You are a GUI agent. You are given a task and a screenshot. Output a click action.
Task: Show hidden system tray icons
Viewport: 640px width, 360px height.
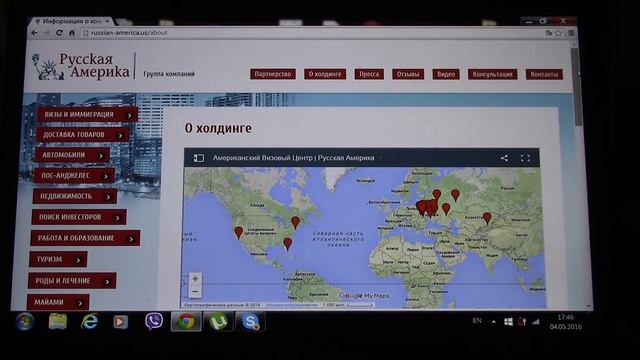[493, 322]
